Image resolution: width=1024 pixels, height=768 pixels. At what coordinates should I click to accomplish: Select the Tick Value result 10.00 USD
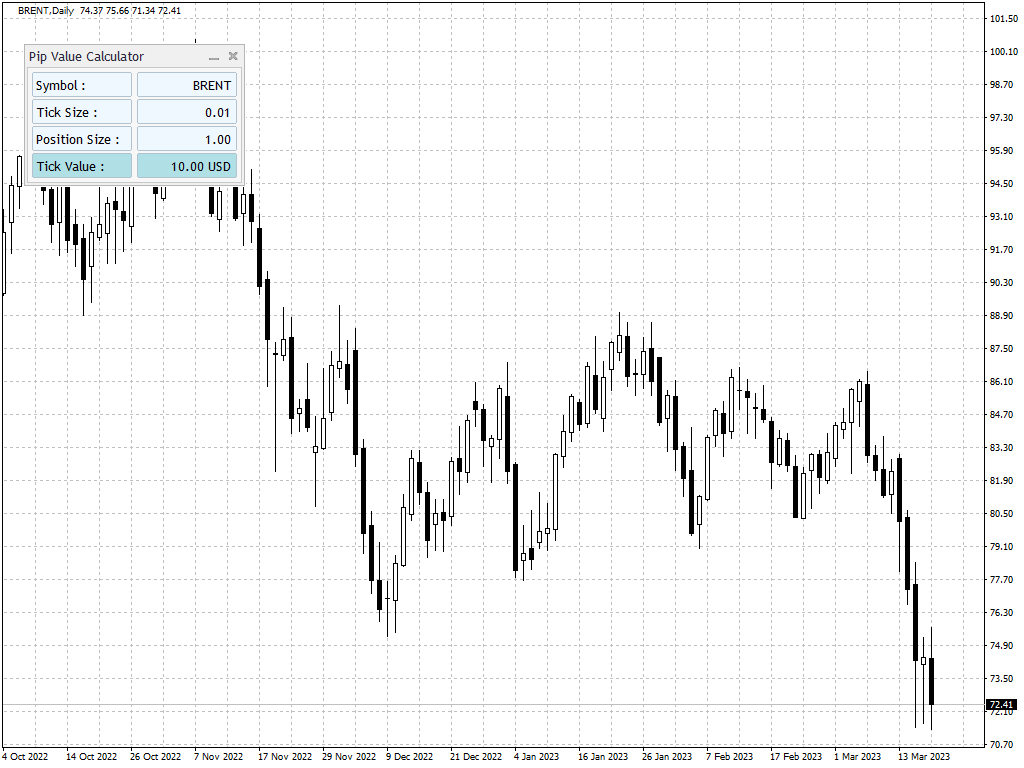(187, 166)
